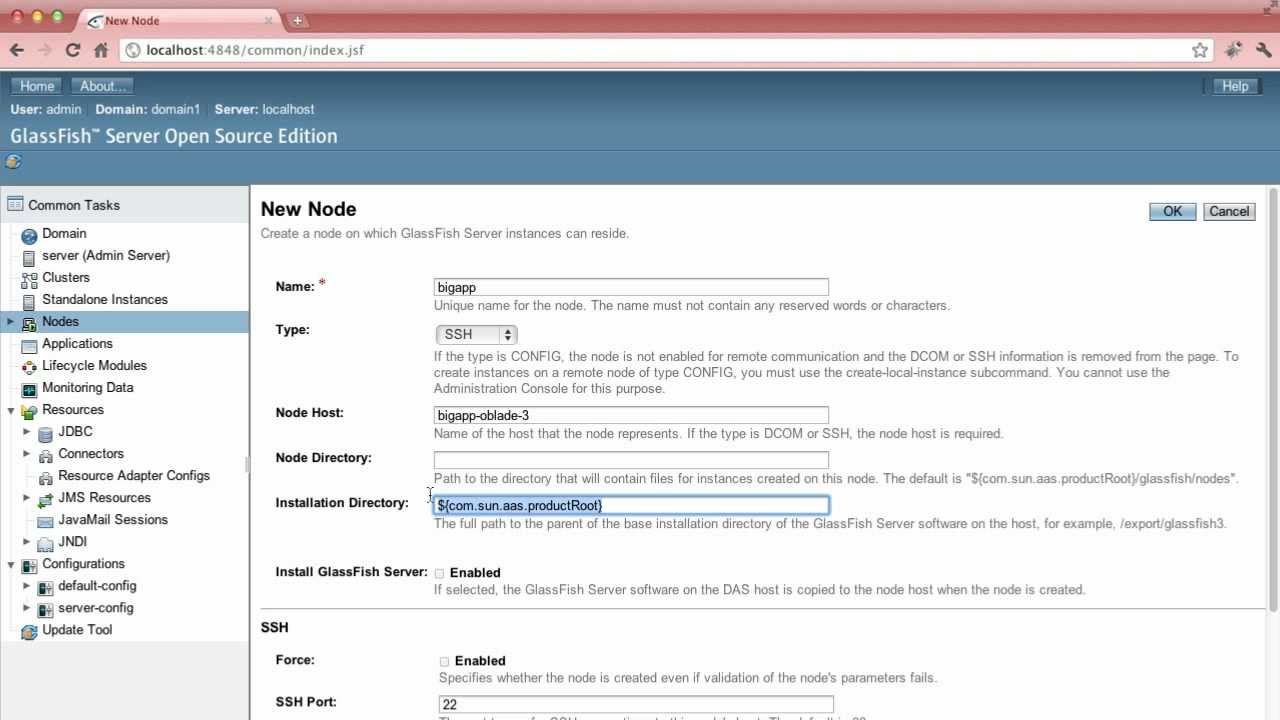Click the Resources icon in tree
The height and width of the screenshot is (720, 1280).
29,410
